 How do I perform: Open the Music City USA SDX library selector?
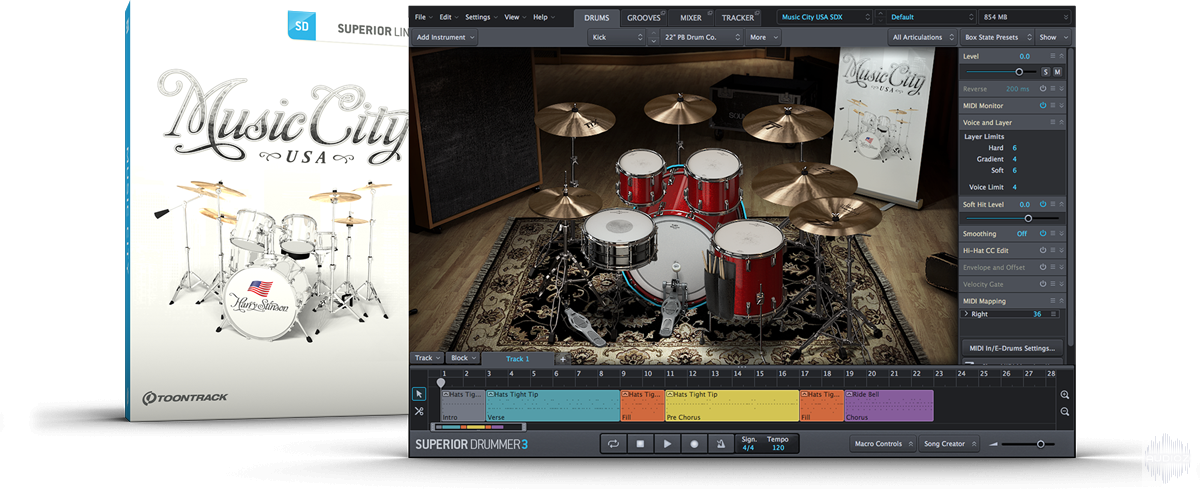825,17
